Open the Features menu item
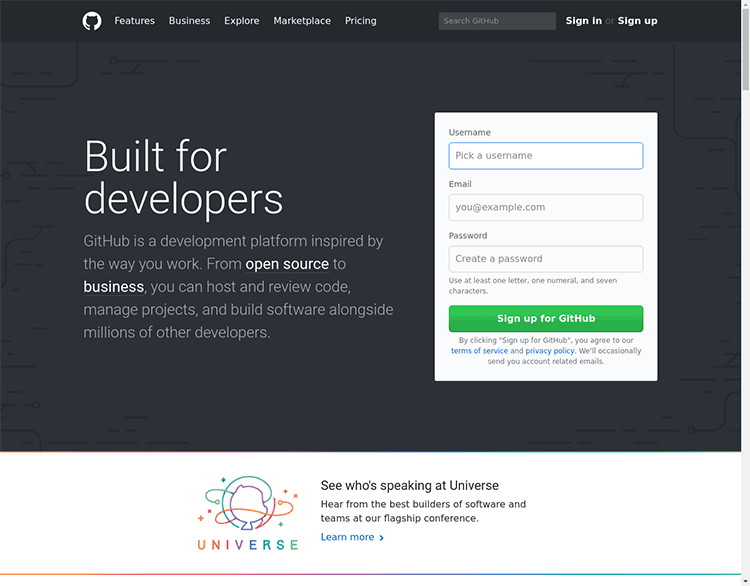This screenshot has height=586, width=750. [x=134, y=21]
